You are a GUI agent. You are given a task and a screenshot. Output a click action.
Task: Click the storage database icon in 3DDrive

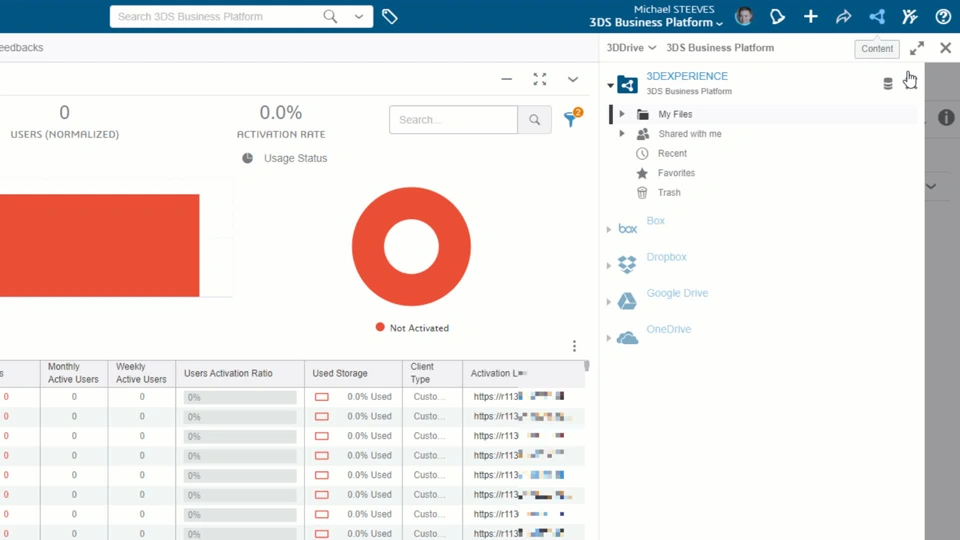[888, 84]
